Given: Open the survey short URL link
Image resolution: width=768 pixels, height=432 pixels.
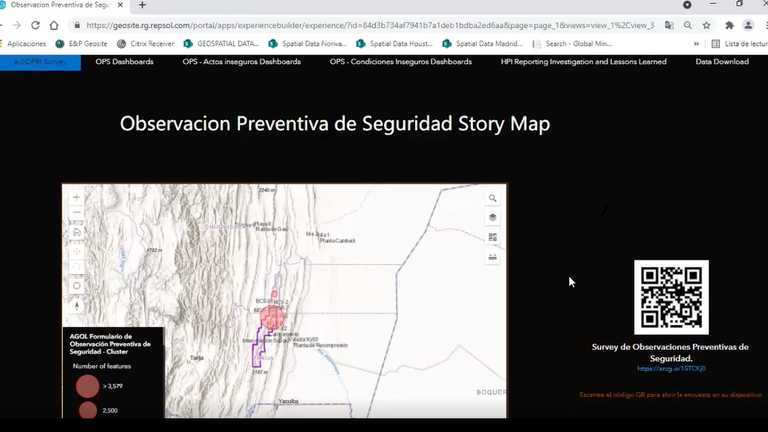Looking at the screenshot, I should click(x=671, y=369).
